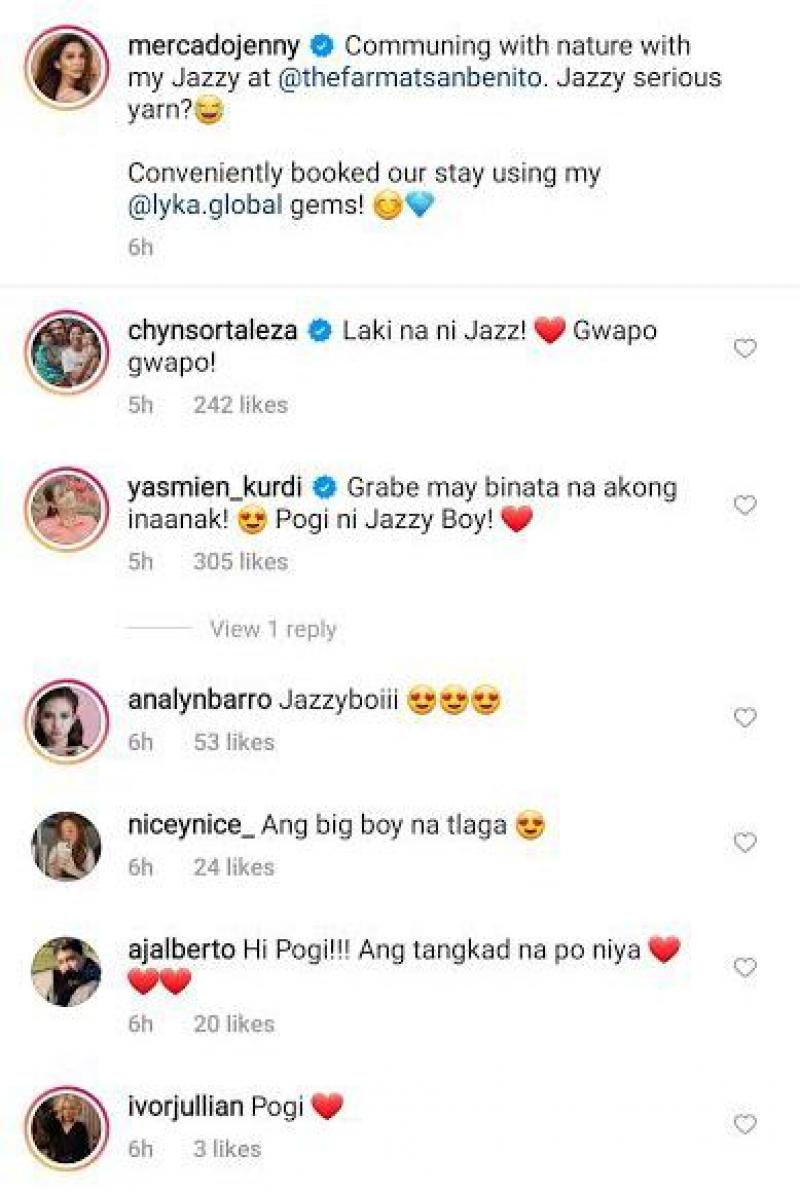Tap heart beside ajalberto's comment
The image size is (800, 1192).
pyautogui.click(x=745, y=967)
